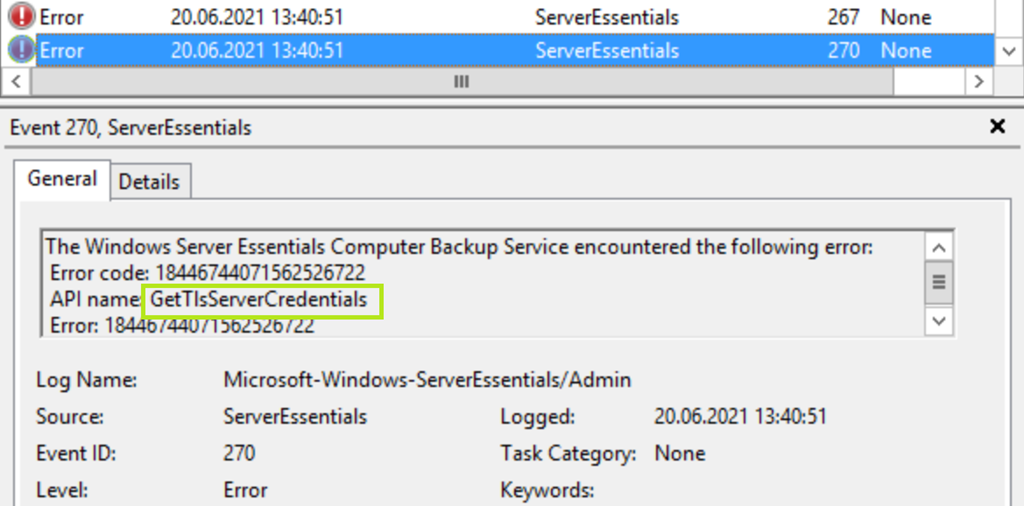Click the error icon of selected event 270
The image size is (1024, 506).
(21, 50)
